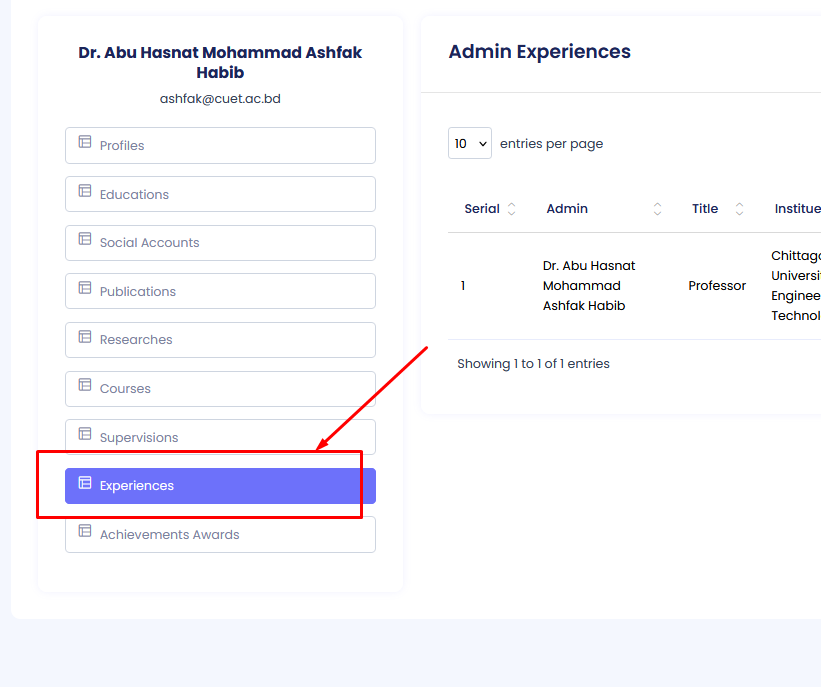The height and width of the screenshot is (687, 821).
Task: Click the Supervisions list icon
Action: point(85,436)
